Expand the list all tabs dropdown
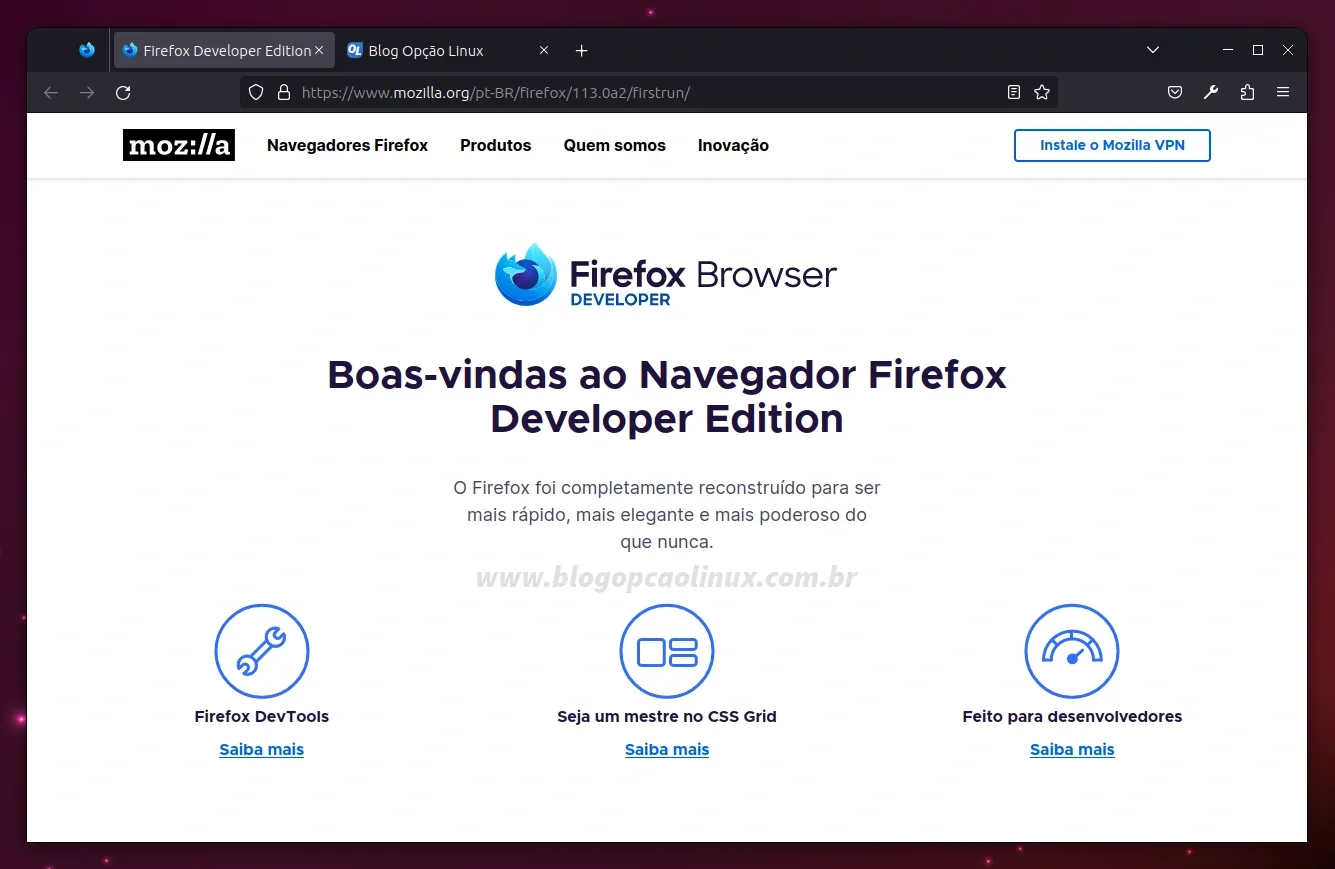The image size is (1335, 869). click(1153, 50)
